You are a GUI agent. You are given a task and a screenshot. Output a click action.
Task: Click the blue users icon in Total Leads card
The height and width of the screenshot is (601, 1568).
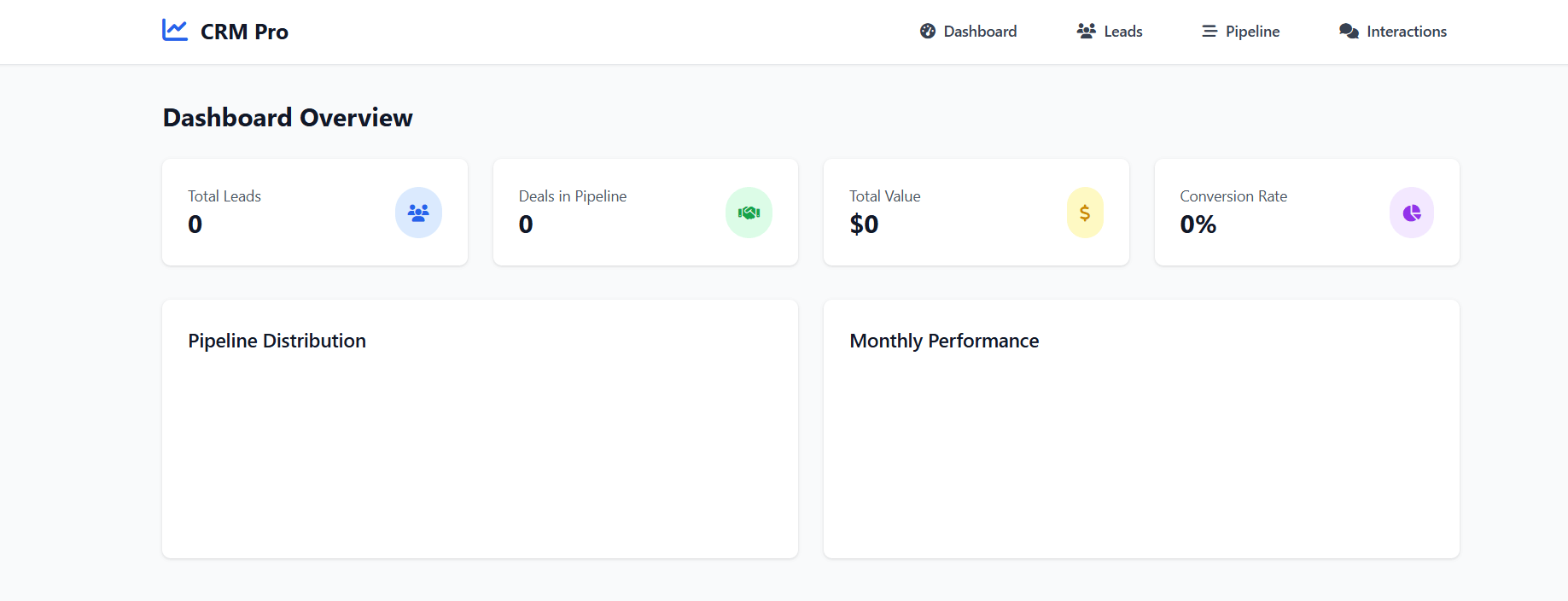[418, 213]
